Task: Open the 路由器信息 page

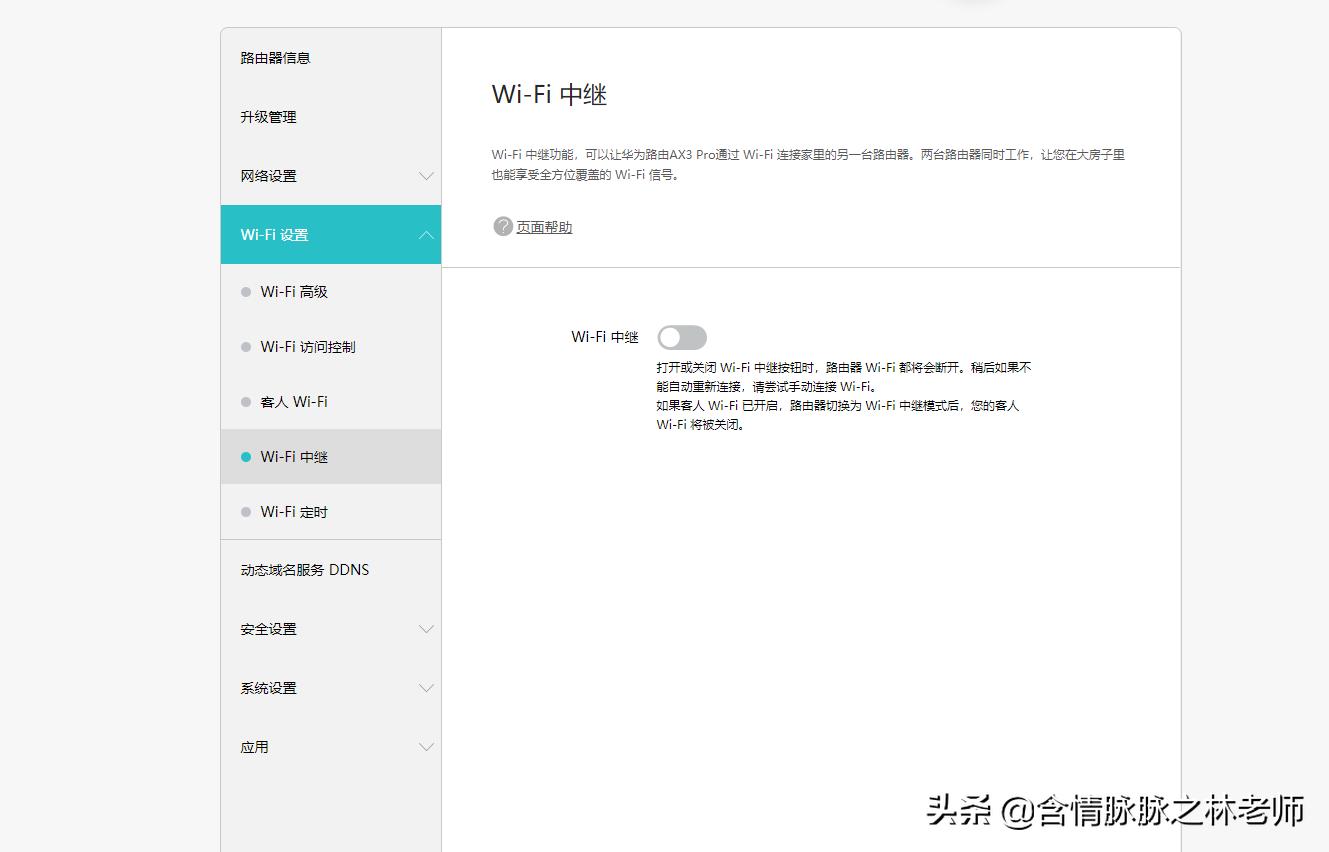Action: [275, 58]
